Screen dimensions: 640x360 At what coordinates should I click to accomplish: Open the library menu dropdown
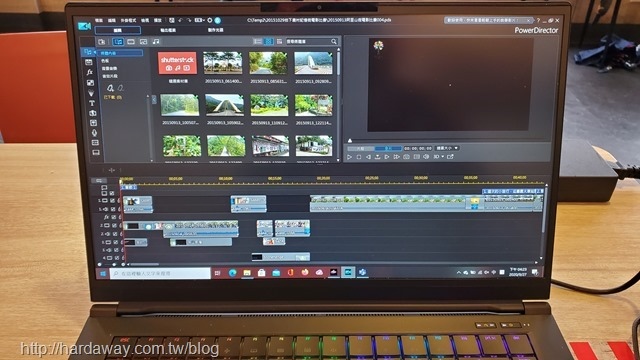tap(279, 42)
